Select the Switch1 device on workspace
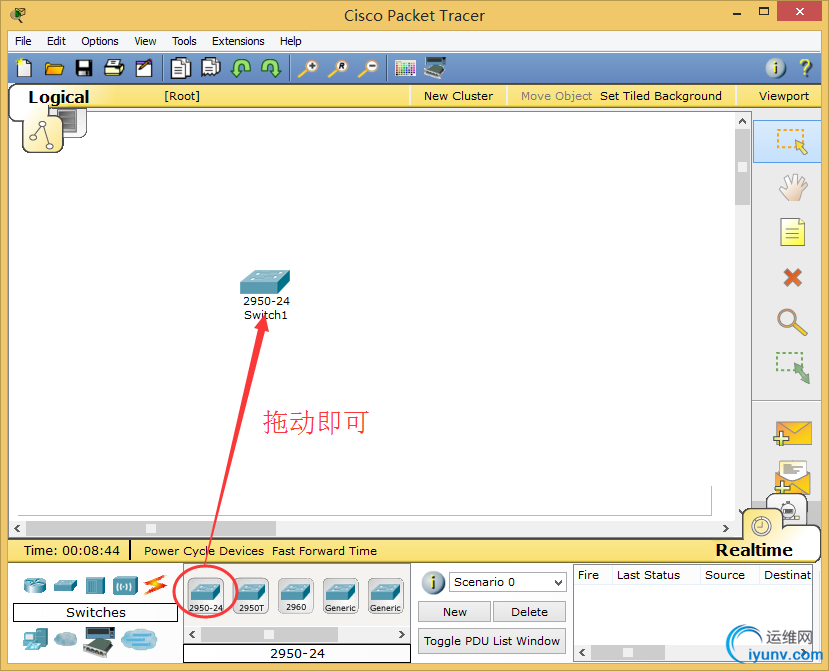 (265, 283)
